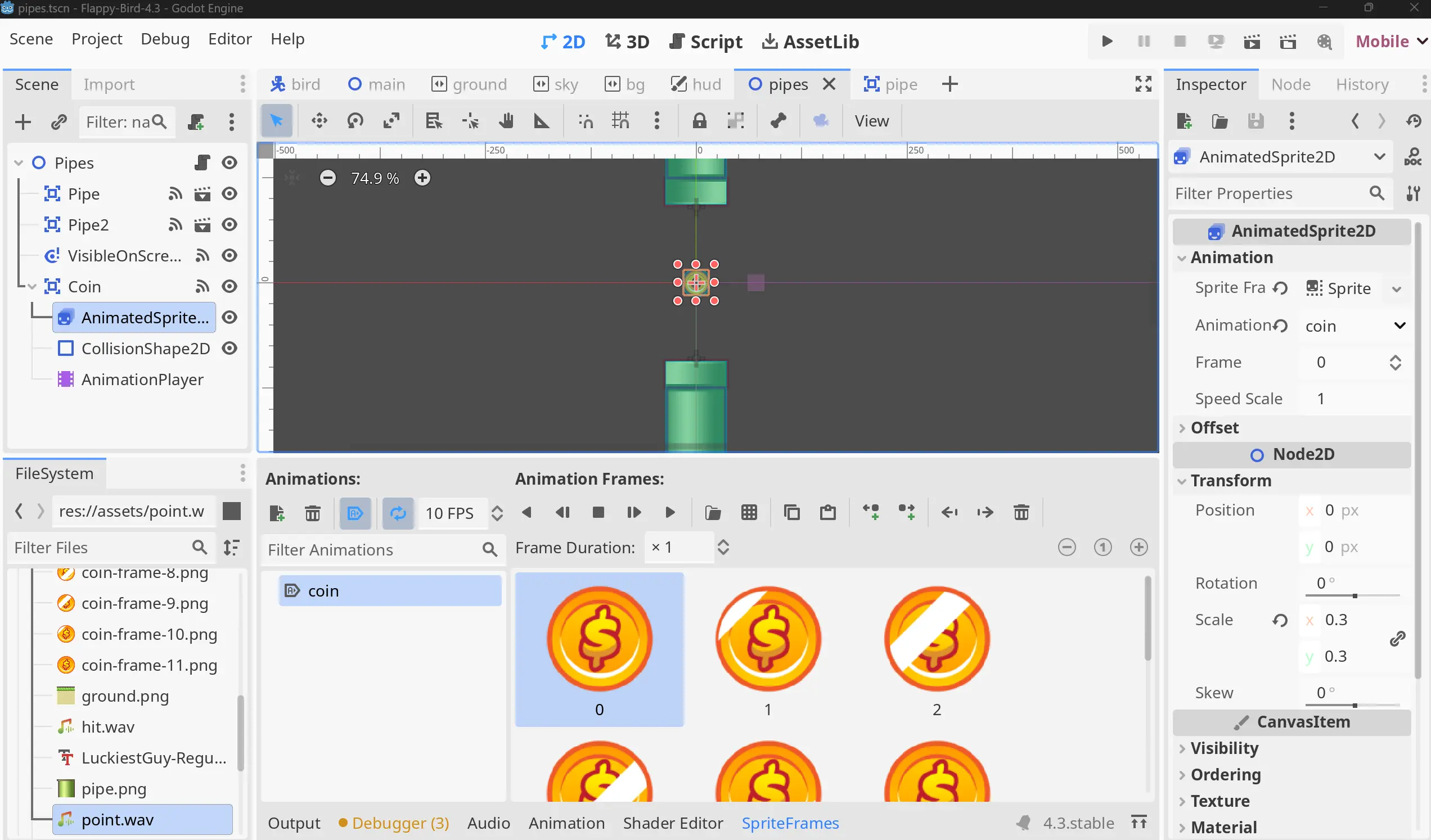This screenshot has width=1431, height=840.
Task: Lock the selected node with padlock icon
Action: [x=699, y=121]
